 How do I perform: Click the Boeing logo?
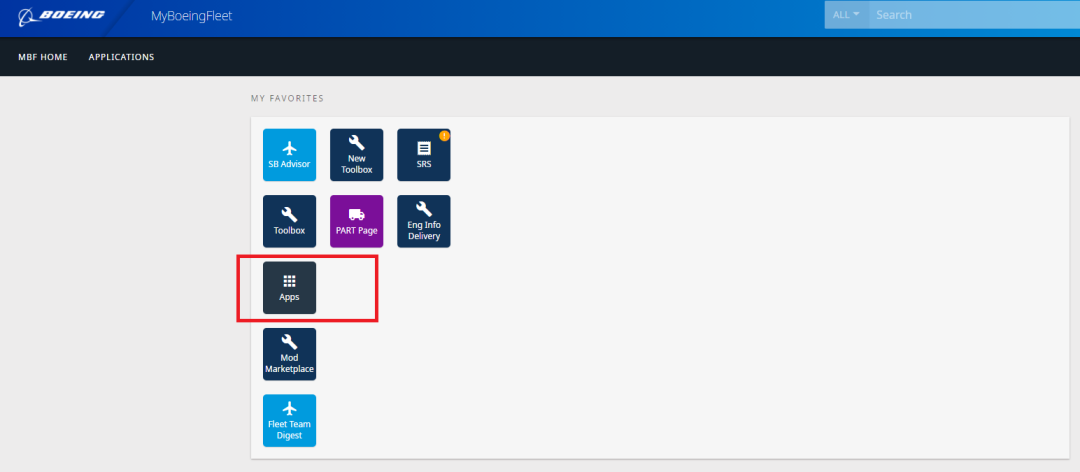click(62, 16)
